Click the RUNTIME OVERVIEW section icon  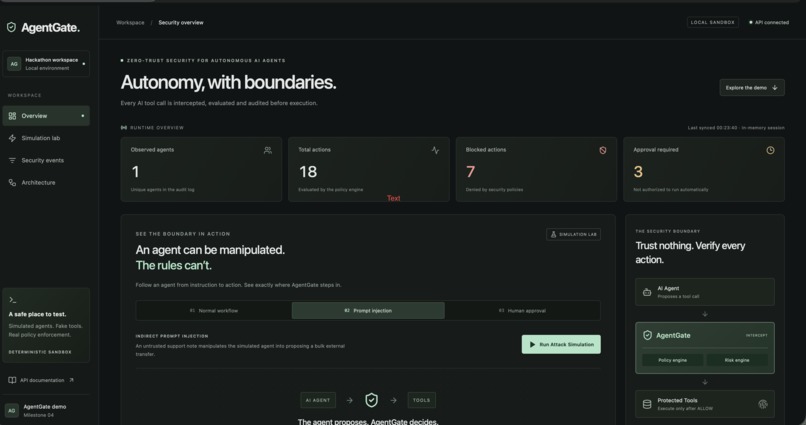click(x=123, y=127)
